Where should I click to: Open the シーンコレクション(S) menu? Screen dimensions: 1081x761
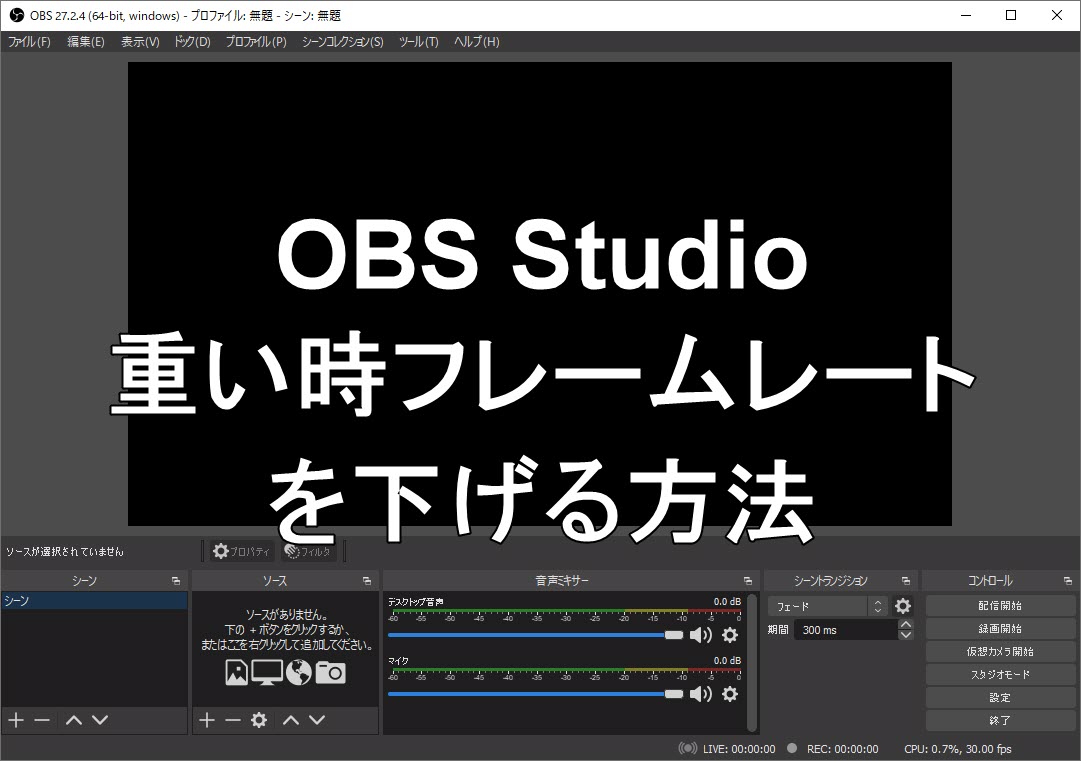[342, 42]
